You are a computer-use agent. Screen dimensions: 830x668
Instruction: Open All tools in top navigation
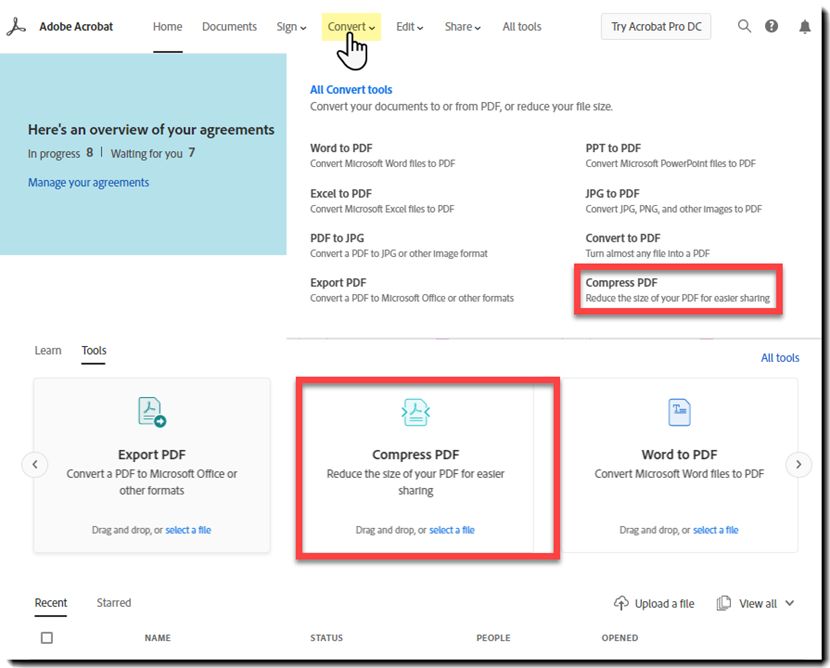click(522, 26)
